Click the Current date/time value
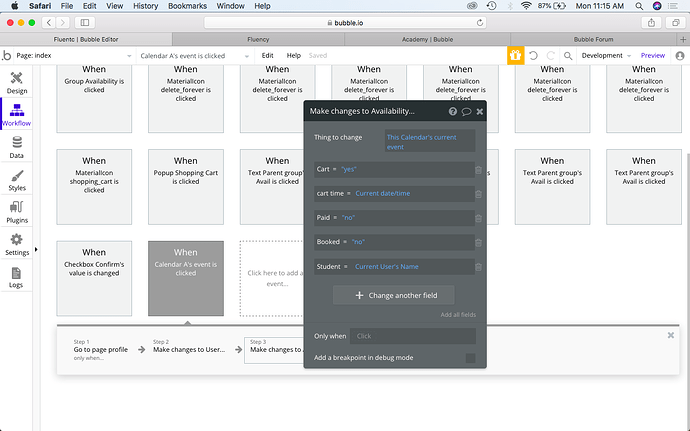This screenshot has height=431, width=690. click(x=382, y=193)
